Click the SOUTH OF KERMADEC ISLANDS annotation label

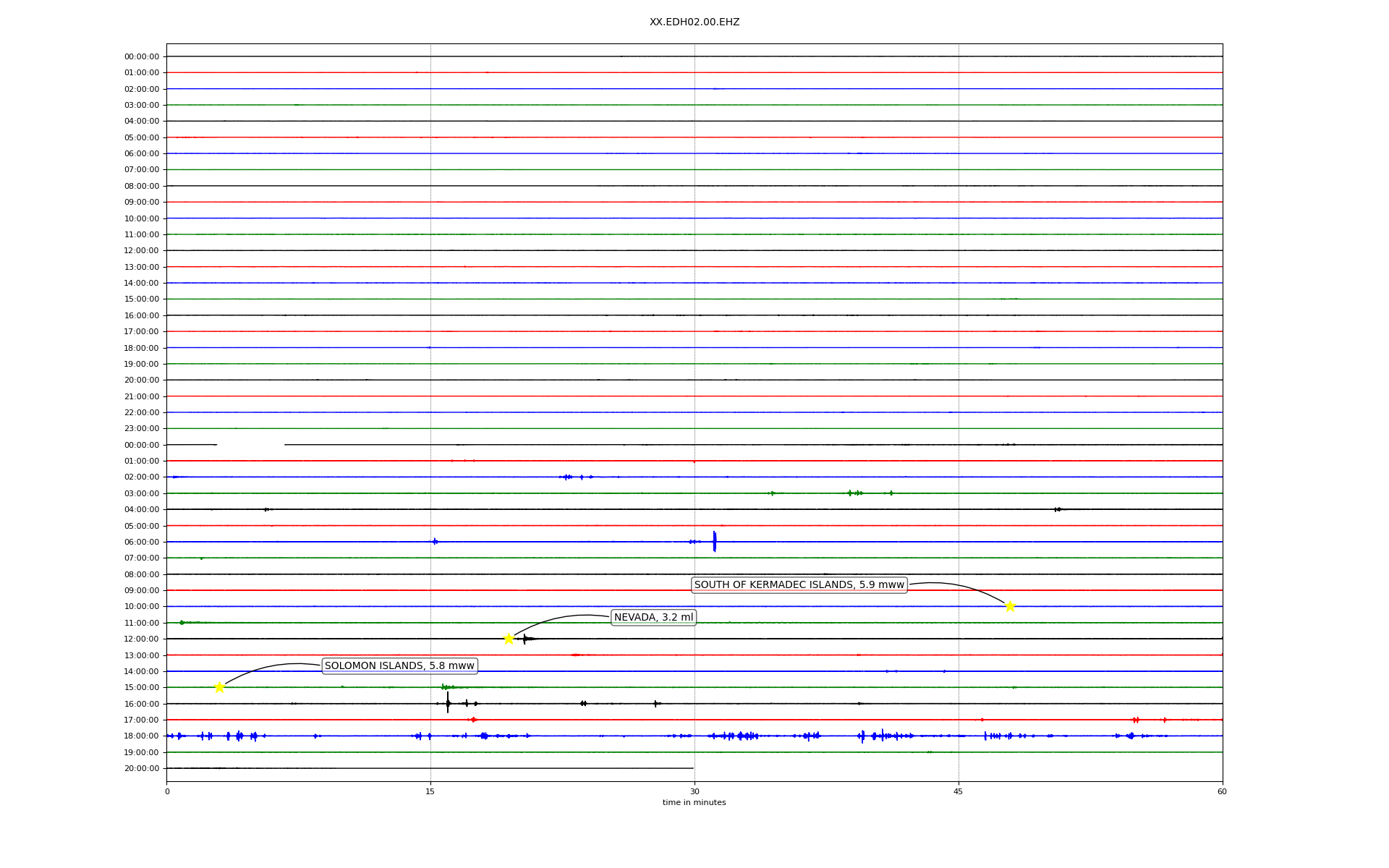[x=799, y=584]
